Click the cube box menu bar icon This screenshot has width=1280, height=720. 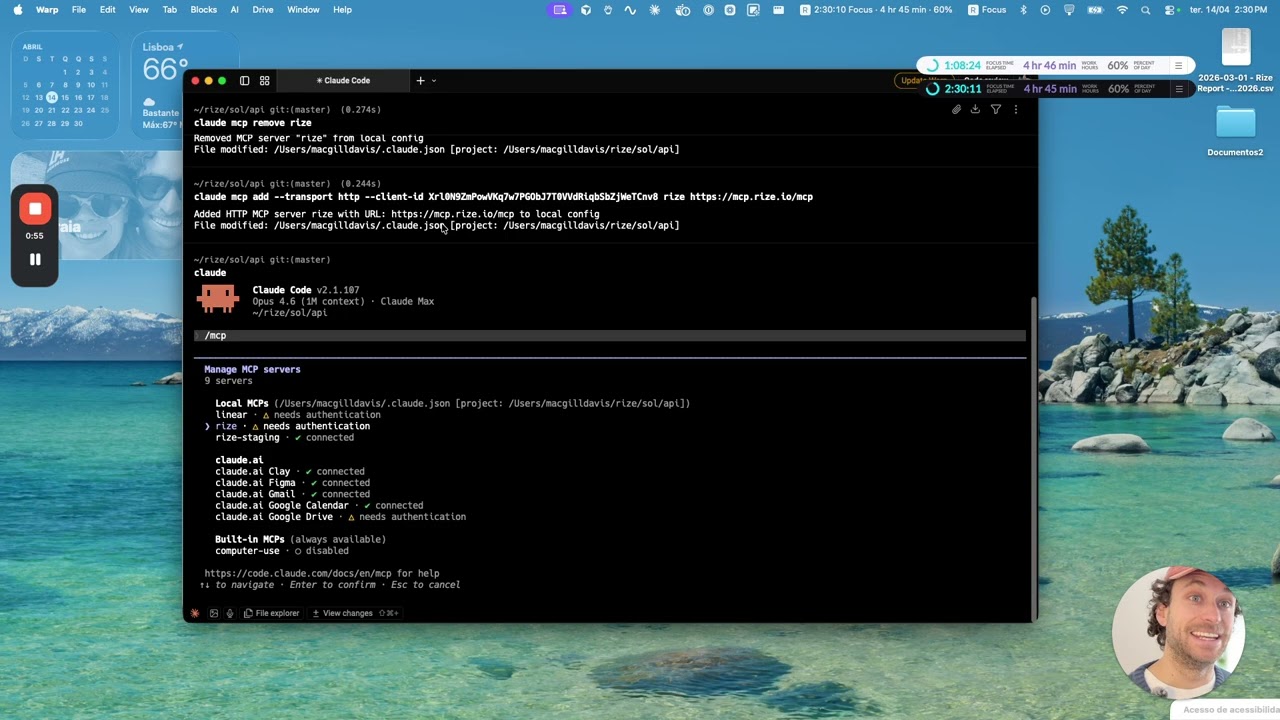586,9
